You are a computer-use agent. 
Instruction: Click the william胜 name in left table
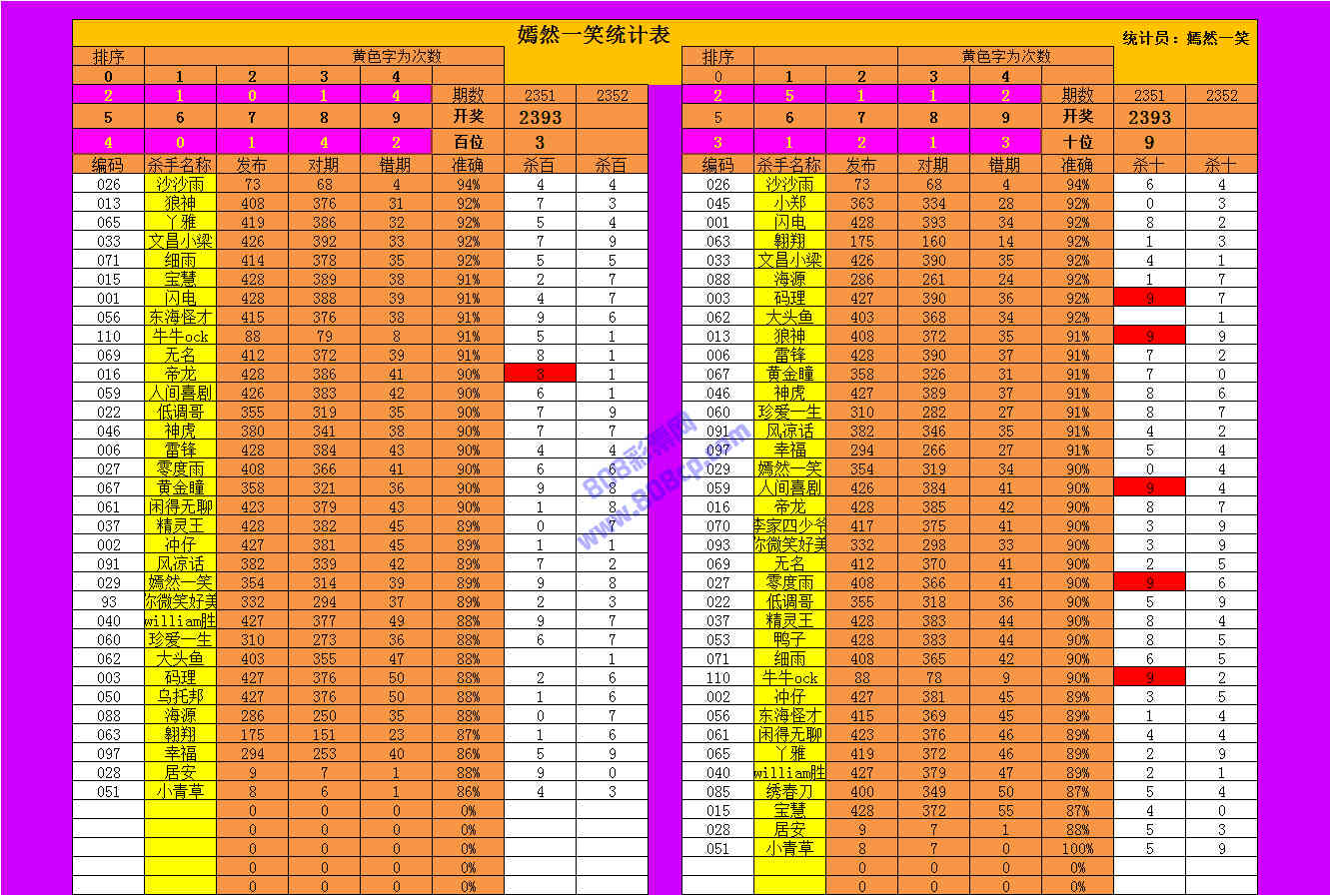[180, 620]
